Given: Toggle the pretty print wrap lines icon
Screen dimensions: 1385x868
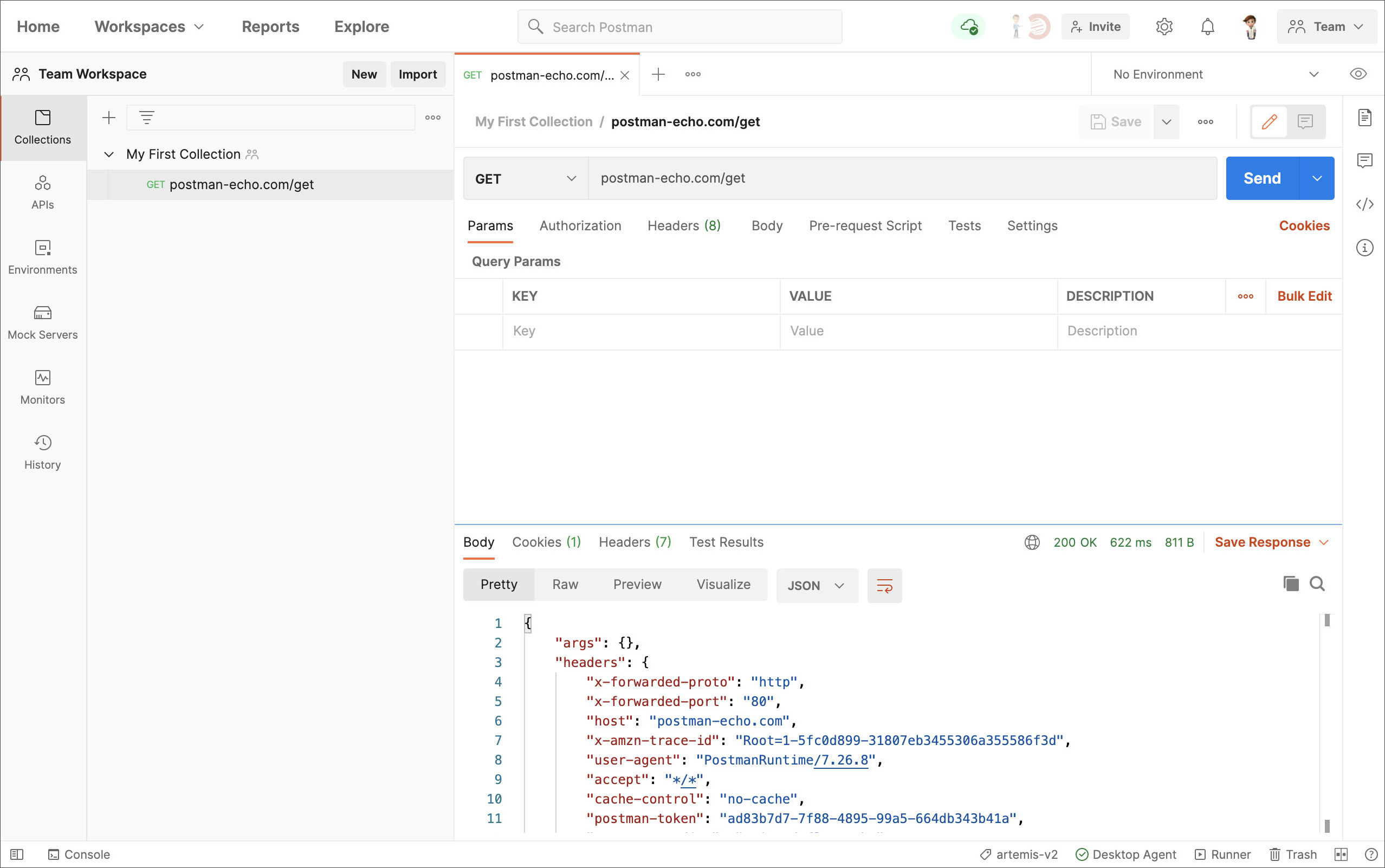Looking at the screenshot, I should [884, 585].
